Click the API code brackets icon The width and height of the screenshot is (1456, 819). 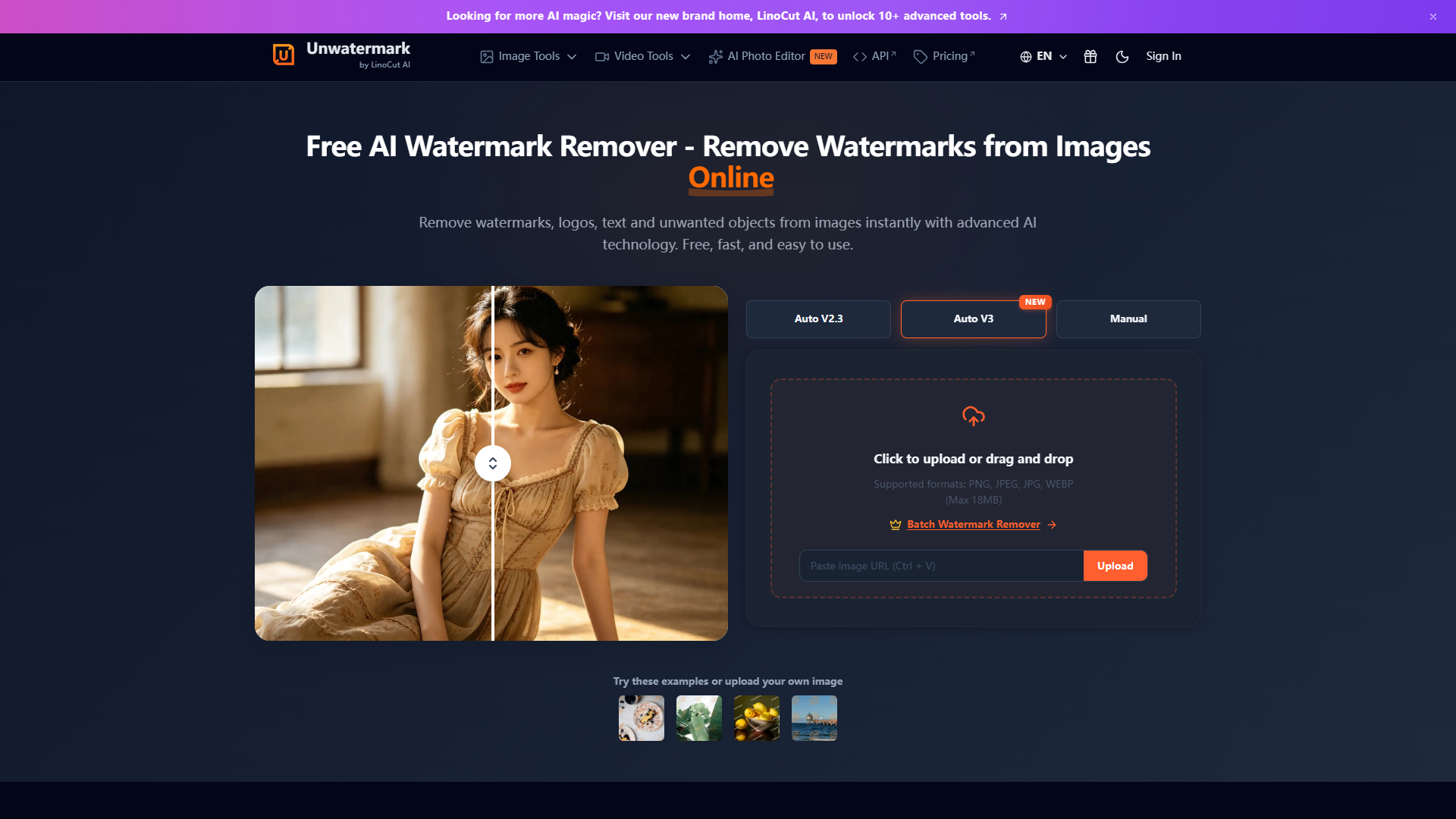click(x=860, y=57)
